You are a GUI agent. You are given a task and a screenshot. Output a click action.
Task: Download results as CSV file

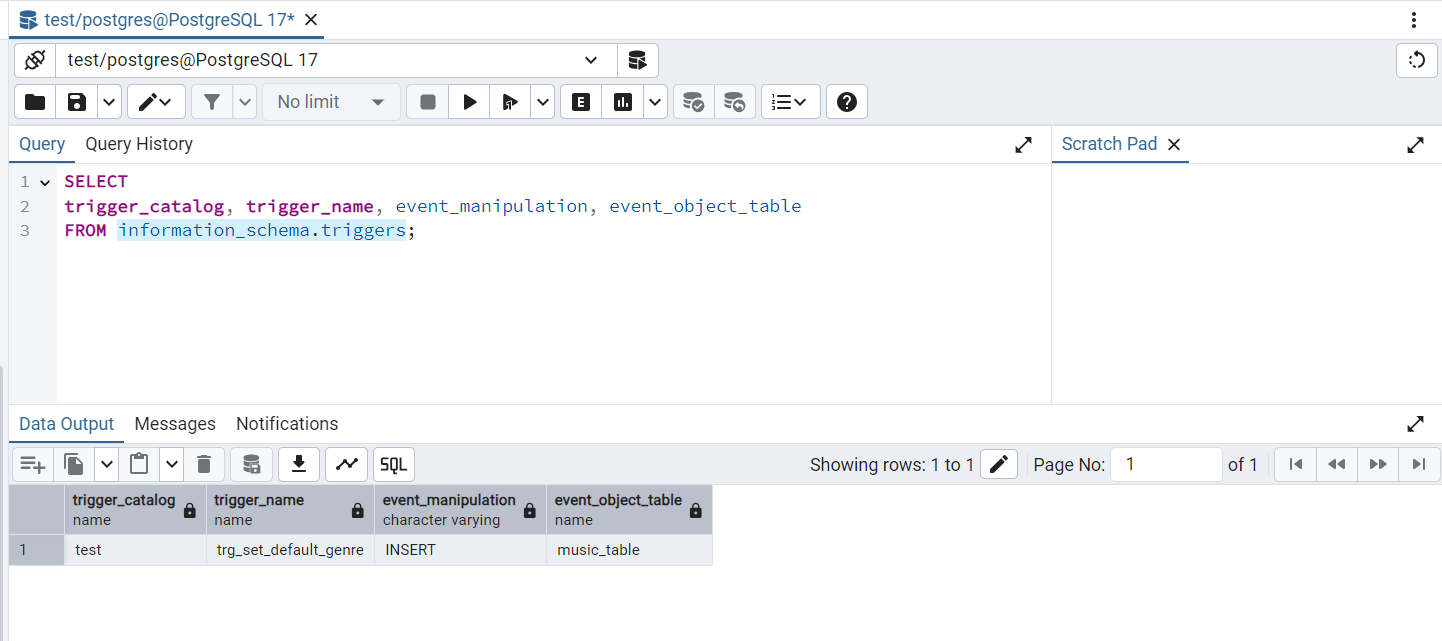click(x=298, y=464)
